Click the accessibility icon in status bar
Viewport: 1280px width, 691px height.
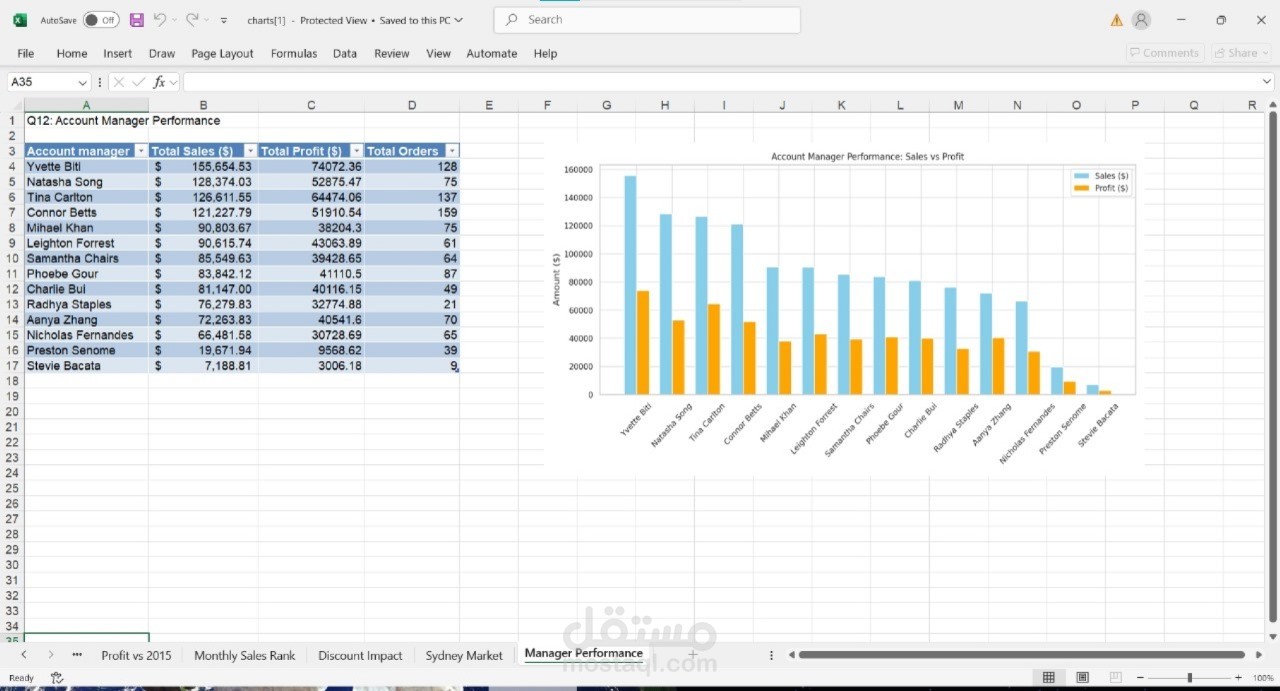(57, 677)
